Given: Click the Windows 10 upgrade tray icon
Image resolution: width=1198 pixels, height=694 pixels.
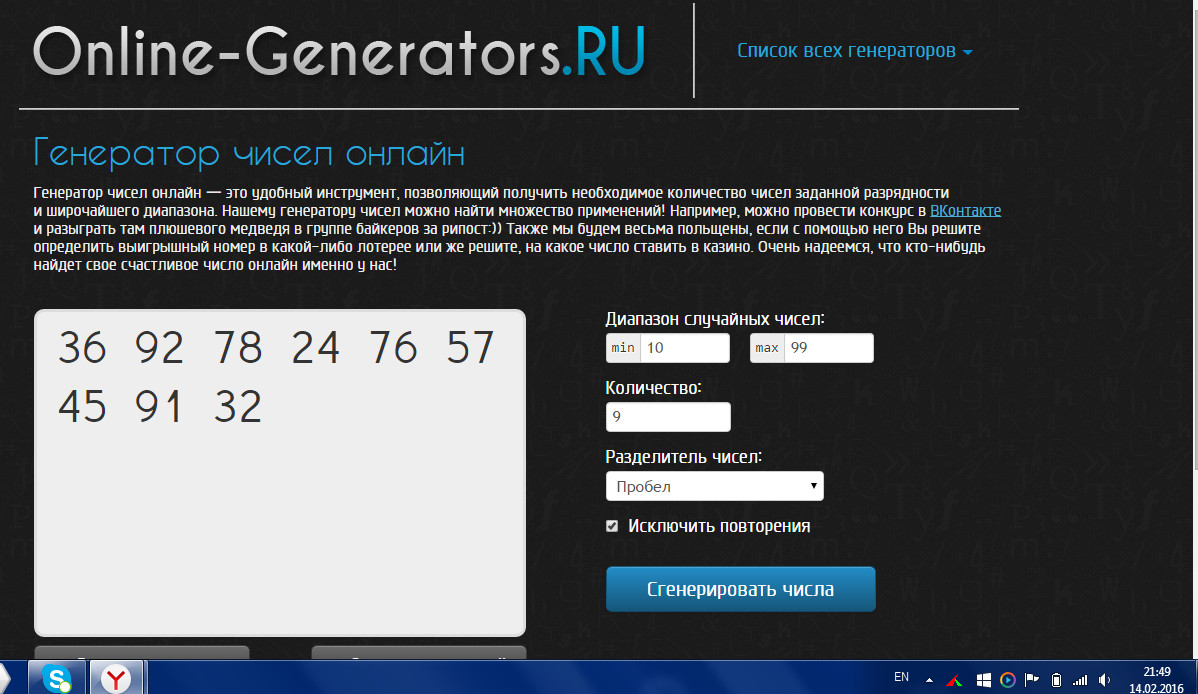Looking at the screenshot, I should pyautogui.click(x=983, y=680).
